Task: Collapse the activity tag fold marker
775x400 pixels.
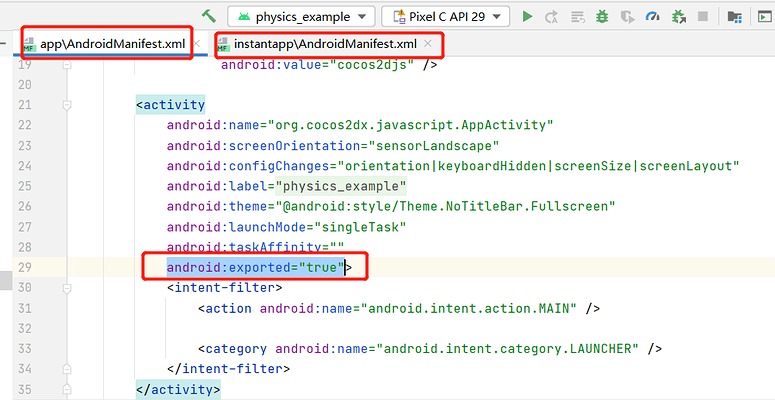Action: pos(68,105)
